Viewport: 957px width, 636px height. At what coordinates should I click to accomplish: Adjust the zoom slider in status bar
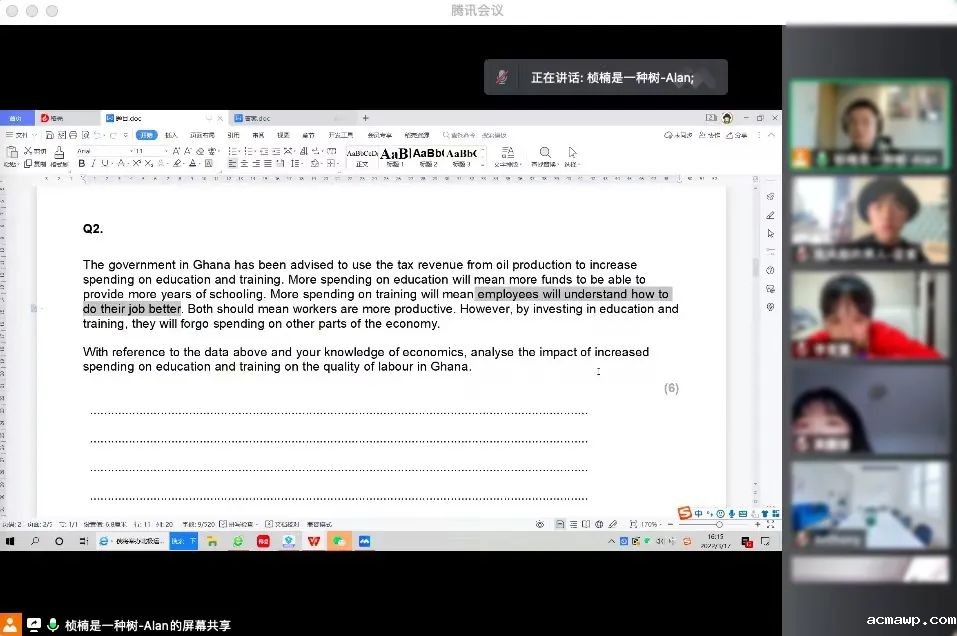tap(719, 524)
